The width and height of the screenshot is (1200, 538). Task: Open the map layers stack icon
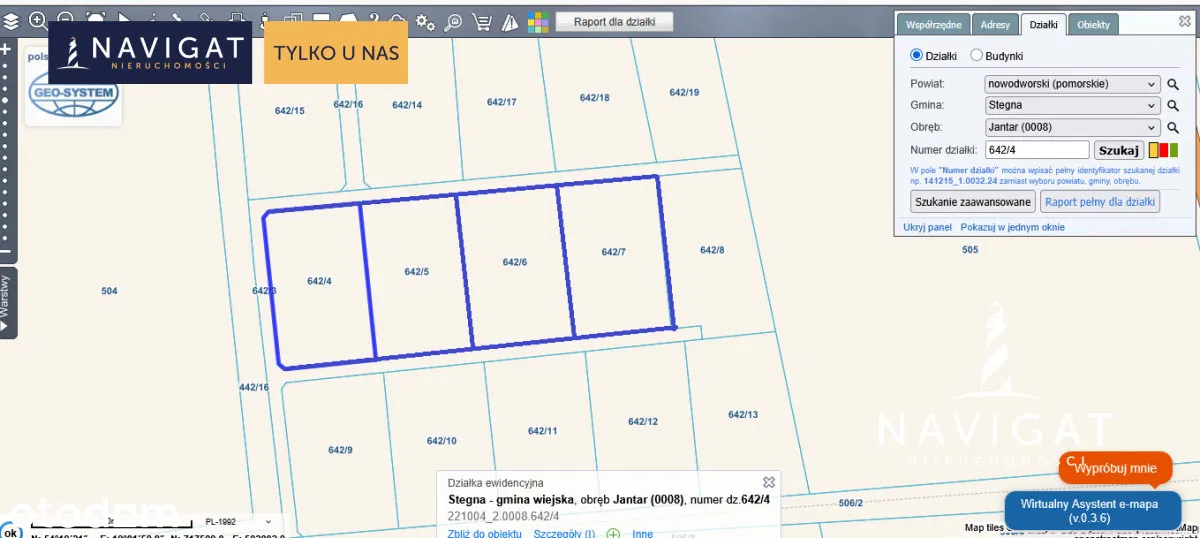click(10, 20)
